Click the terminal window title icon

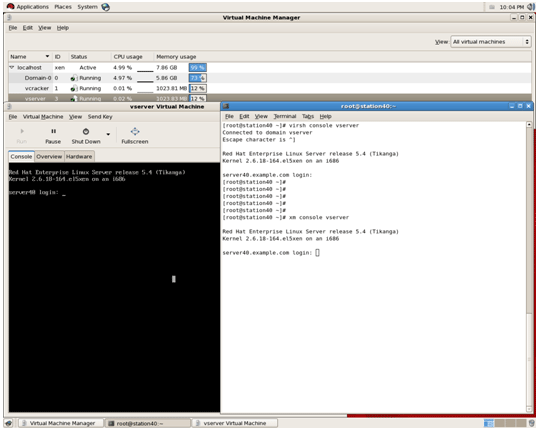click(226, 106)
